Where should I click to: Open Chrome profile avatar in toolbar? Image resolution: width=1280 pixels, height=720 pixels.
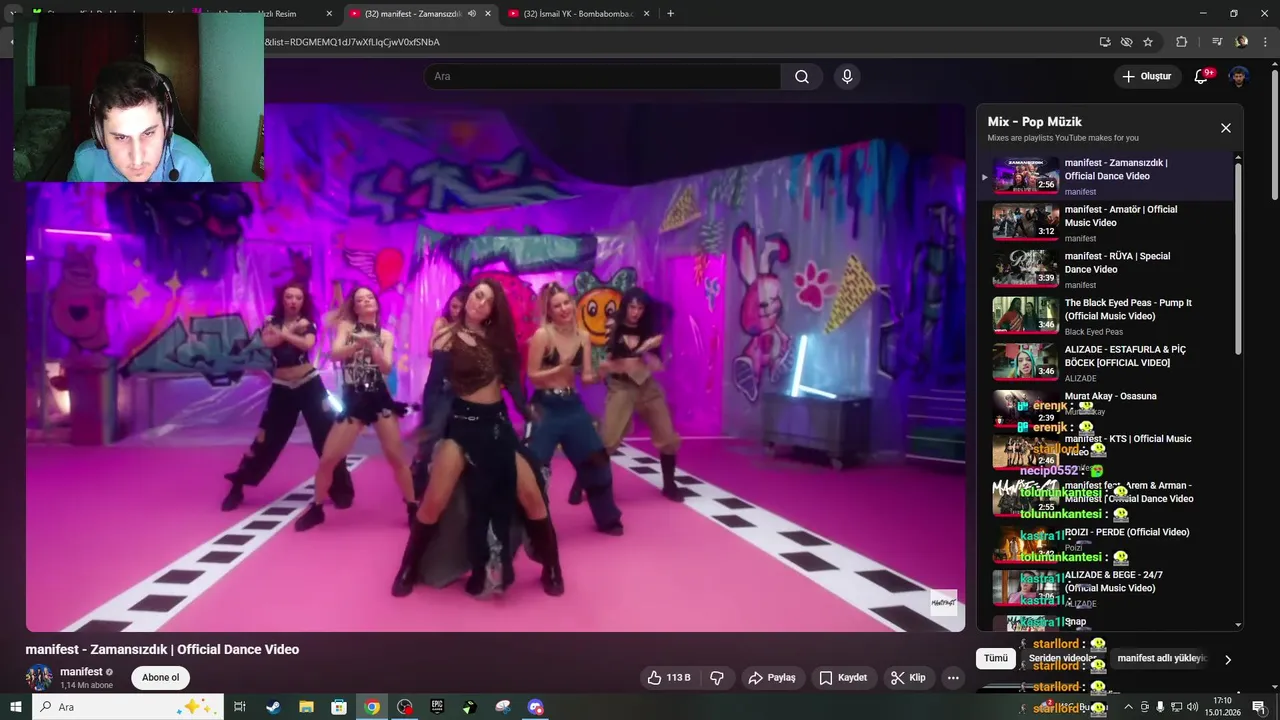pos(1242,42)
